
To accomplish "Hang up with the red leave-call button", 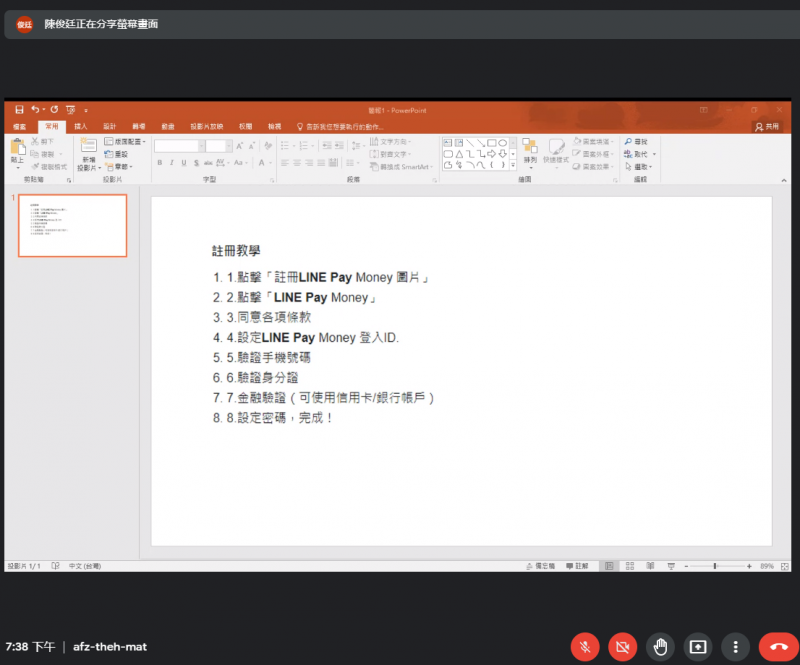I will click(x=779, y=647).
